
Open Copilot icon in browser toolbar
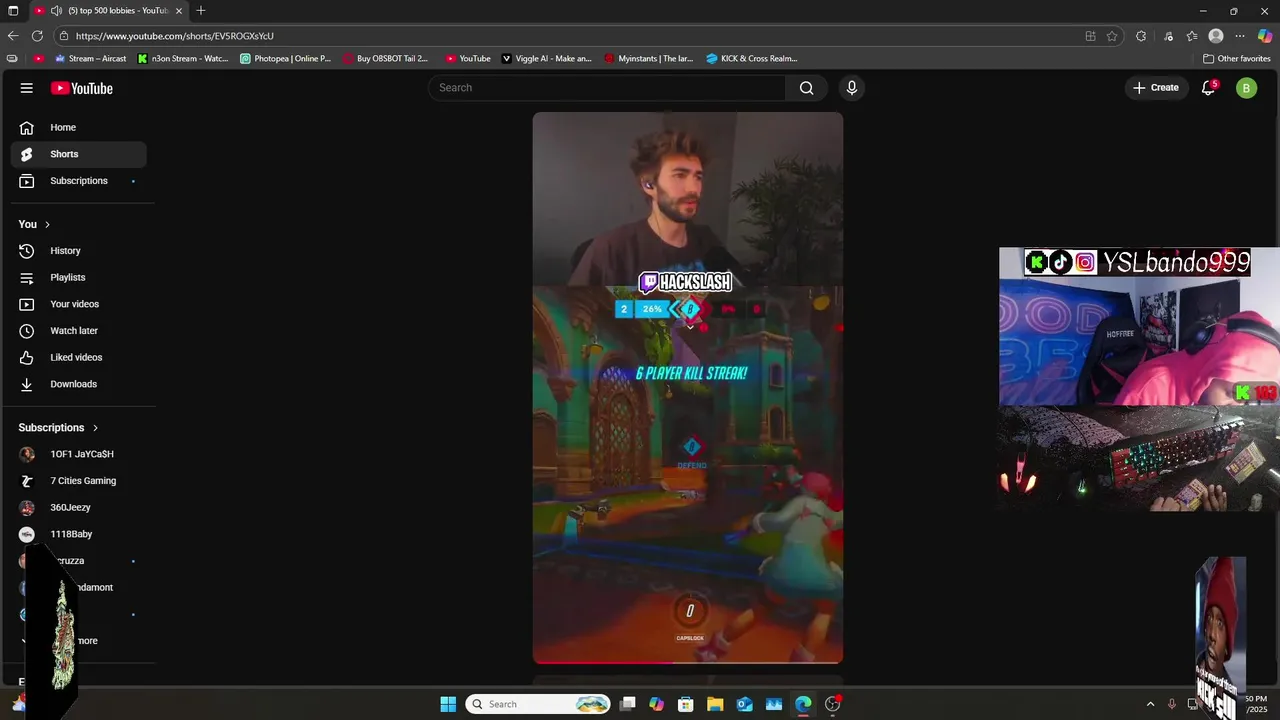[x=1265, y=36]
